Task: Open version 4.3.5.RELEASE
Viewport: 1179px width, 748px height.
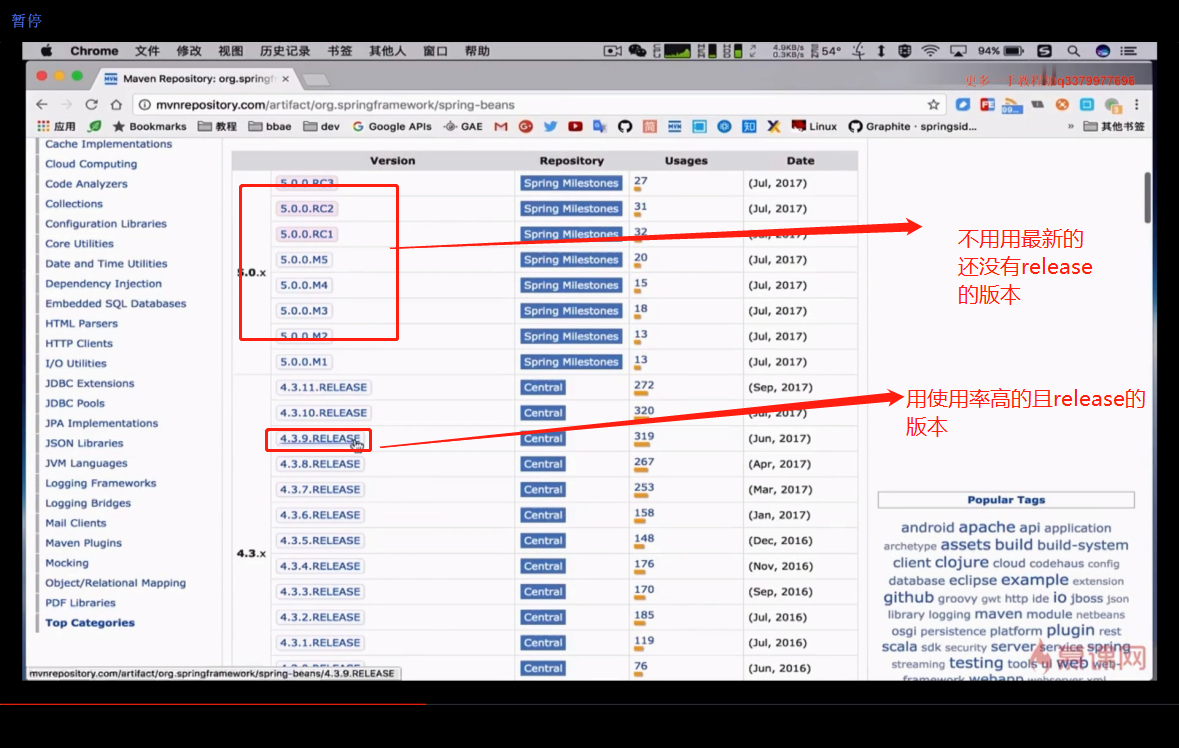Action: (320, 541)
